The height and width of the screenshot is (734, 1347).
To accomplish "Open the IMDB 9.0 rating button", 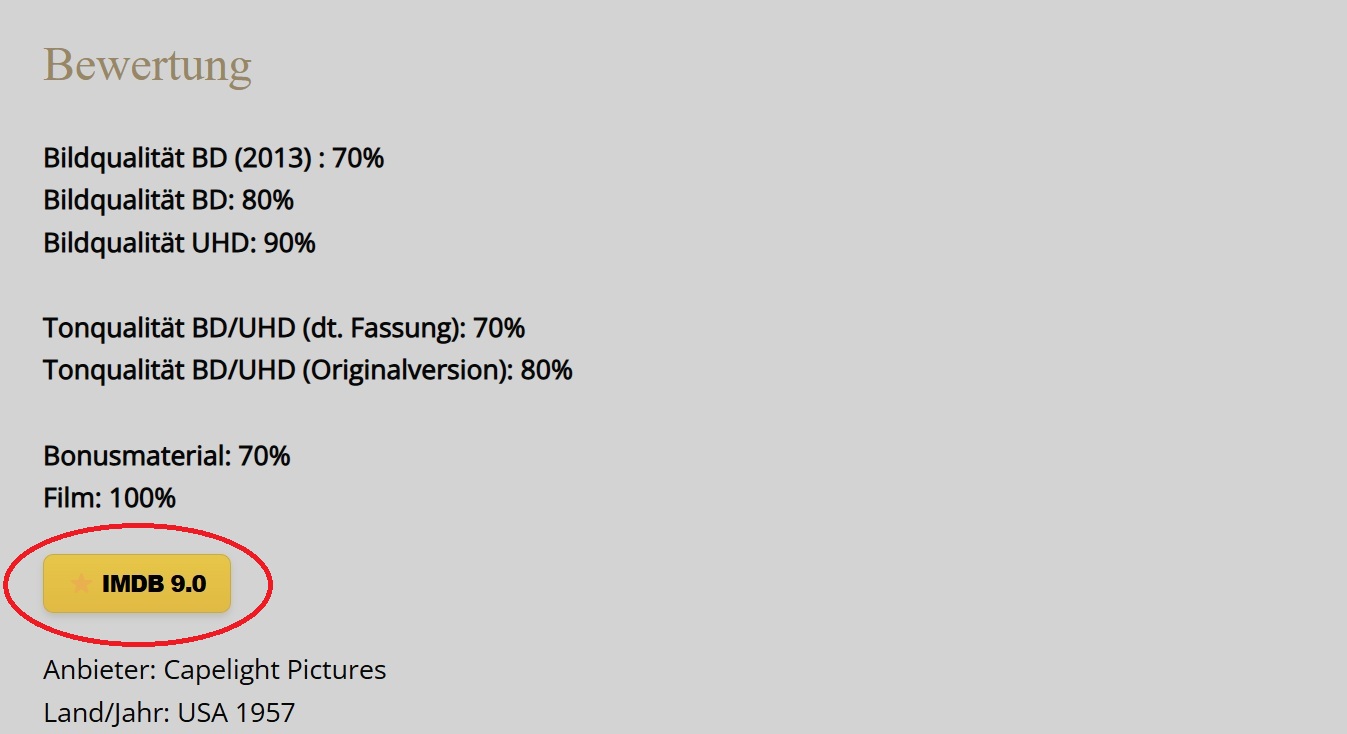I will pos(137,583).
